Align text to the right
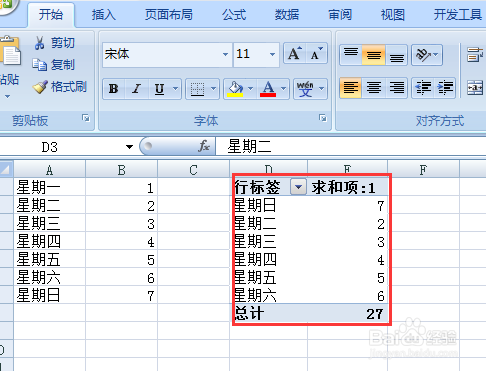 [x=396, y=88]
